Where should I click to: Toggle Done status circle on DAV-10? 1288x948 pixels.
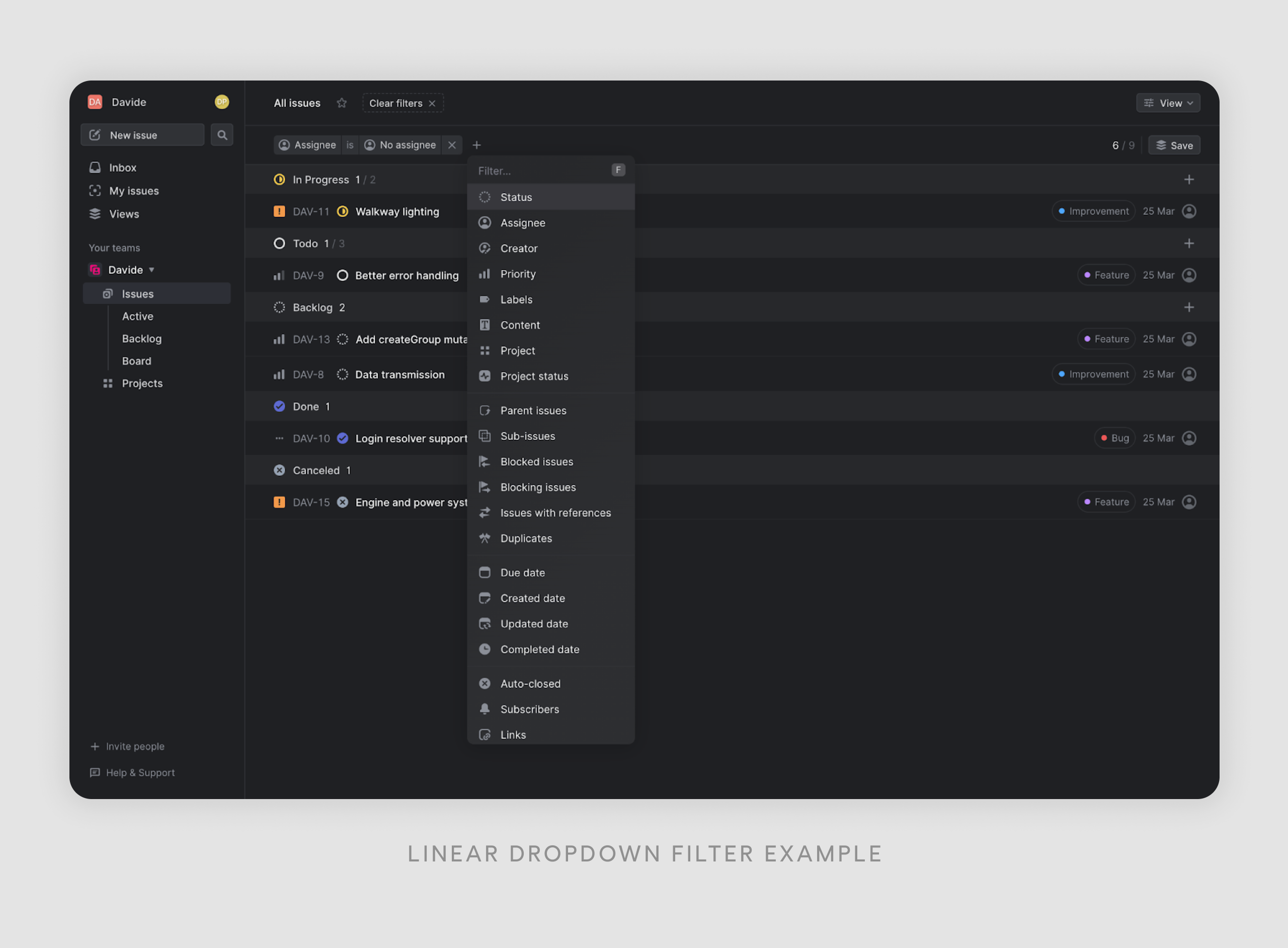[x=343, y=438]
